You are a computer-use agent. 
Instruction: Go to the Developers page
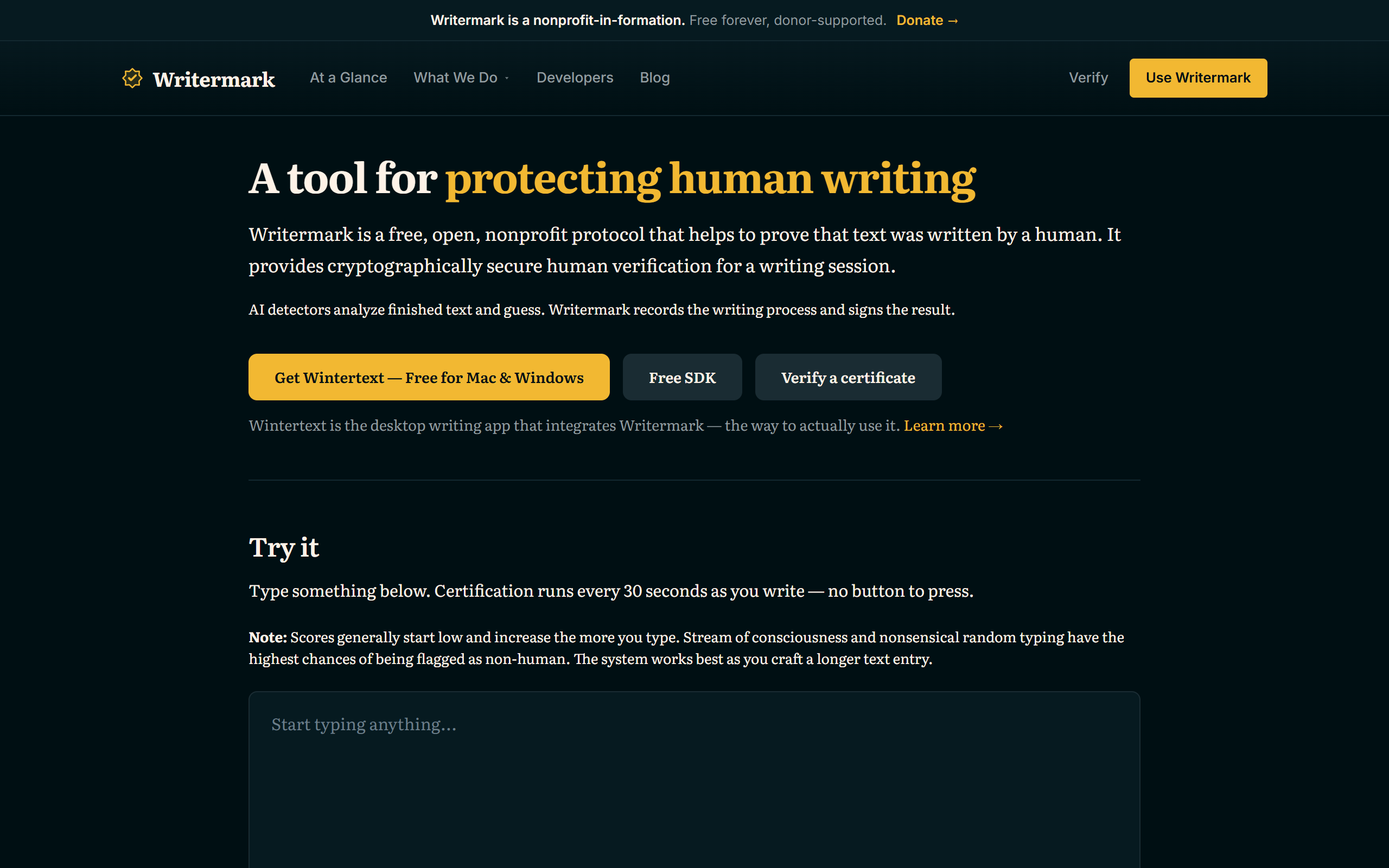575,78
